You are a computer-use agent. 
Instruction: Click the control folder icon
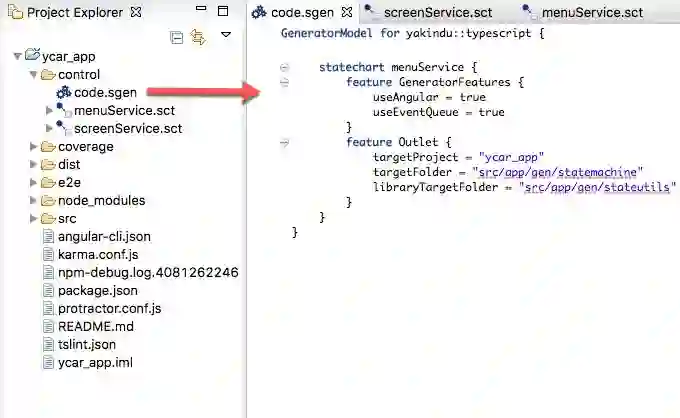click(x=48, y=75)
